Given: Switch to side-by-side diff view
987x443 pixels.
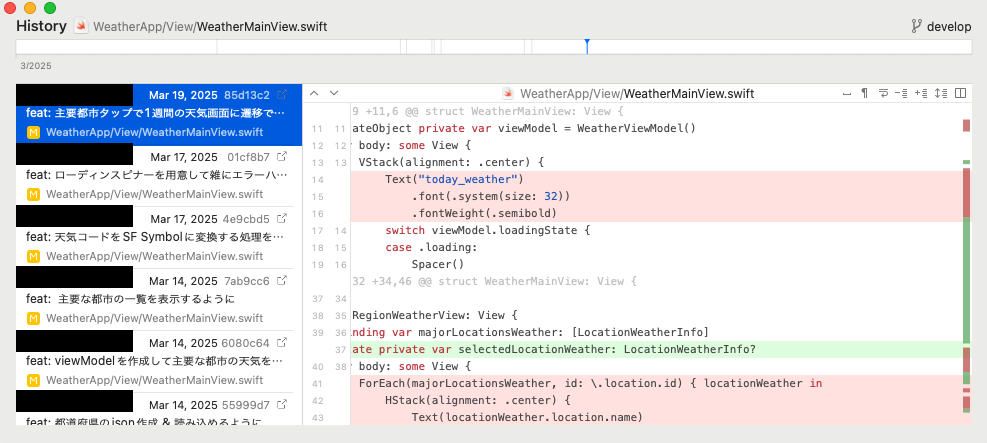Looking at the screenshot, I should point(961,94).
